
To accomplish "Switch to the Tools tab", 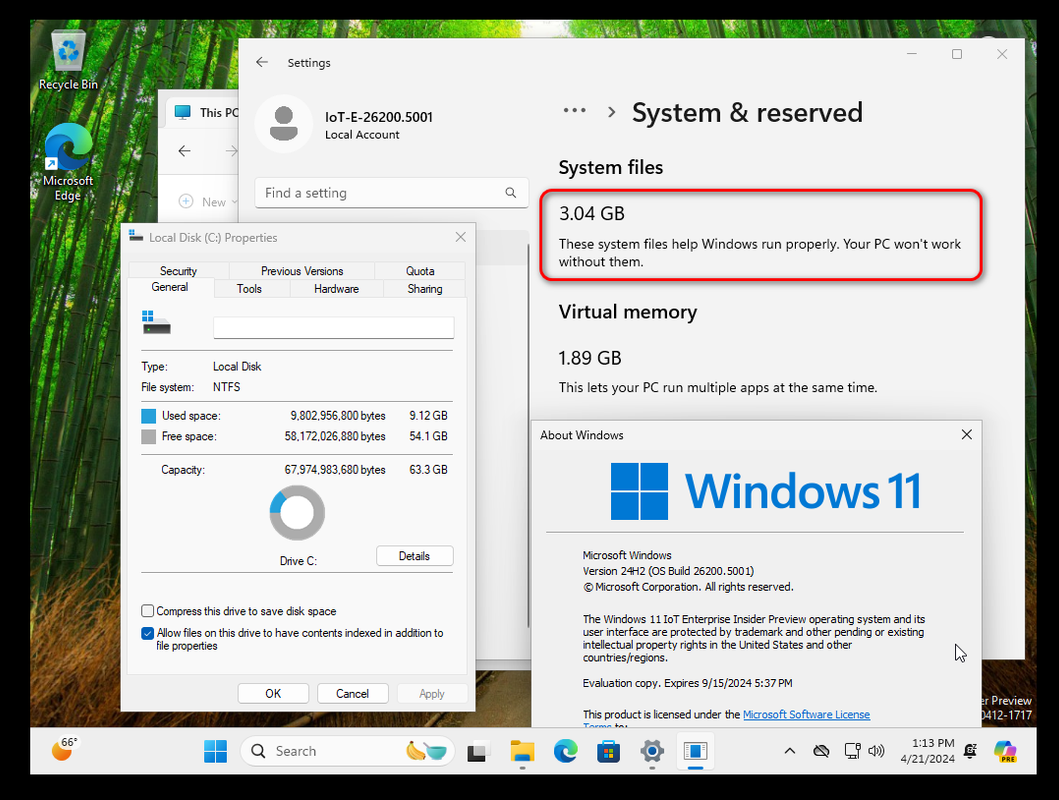I will 249,289.
